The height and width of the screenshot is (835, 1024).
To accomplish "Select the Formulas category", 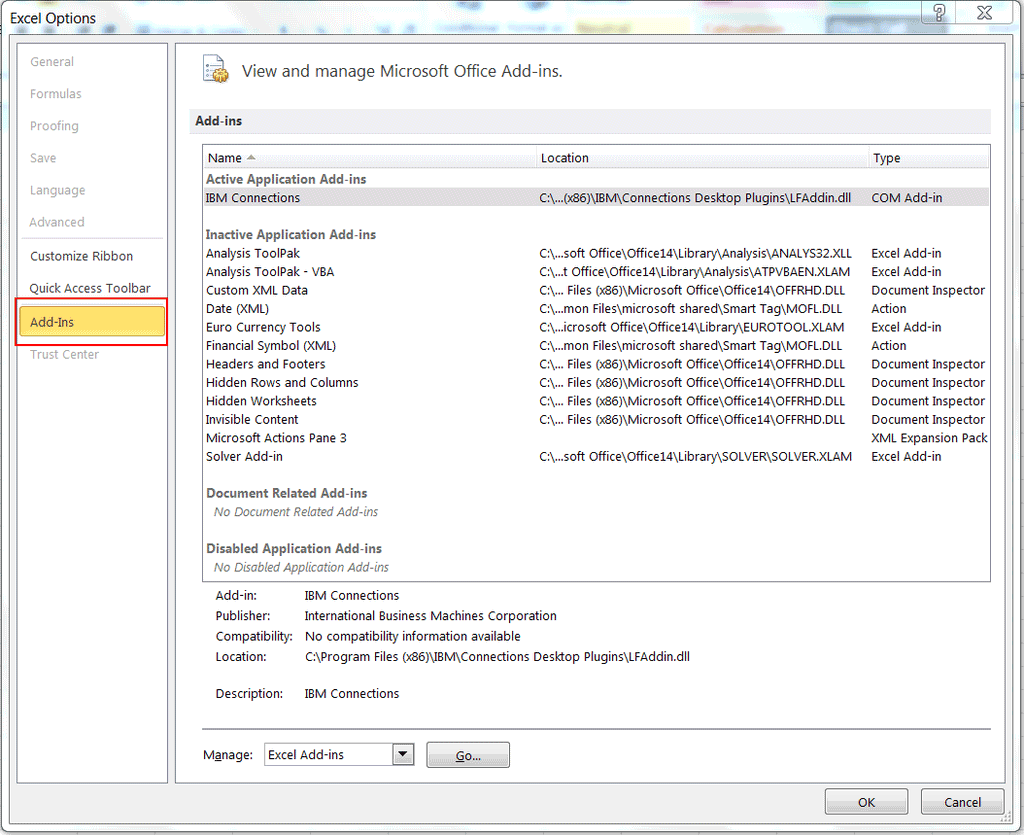I will tap(55, 93).
